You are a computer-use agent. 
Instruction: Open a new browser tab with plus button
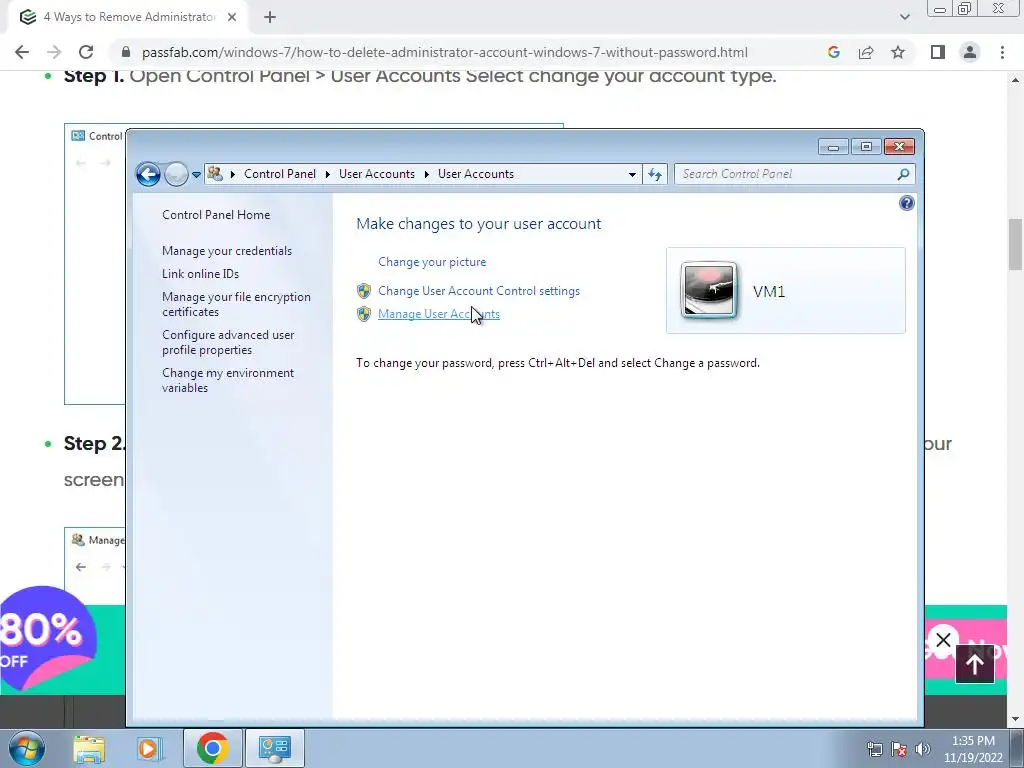(270, 18)
